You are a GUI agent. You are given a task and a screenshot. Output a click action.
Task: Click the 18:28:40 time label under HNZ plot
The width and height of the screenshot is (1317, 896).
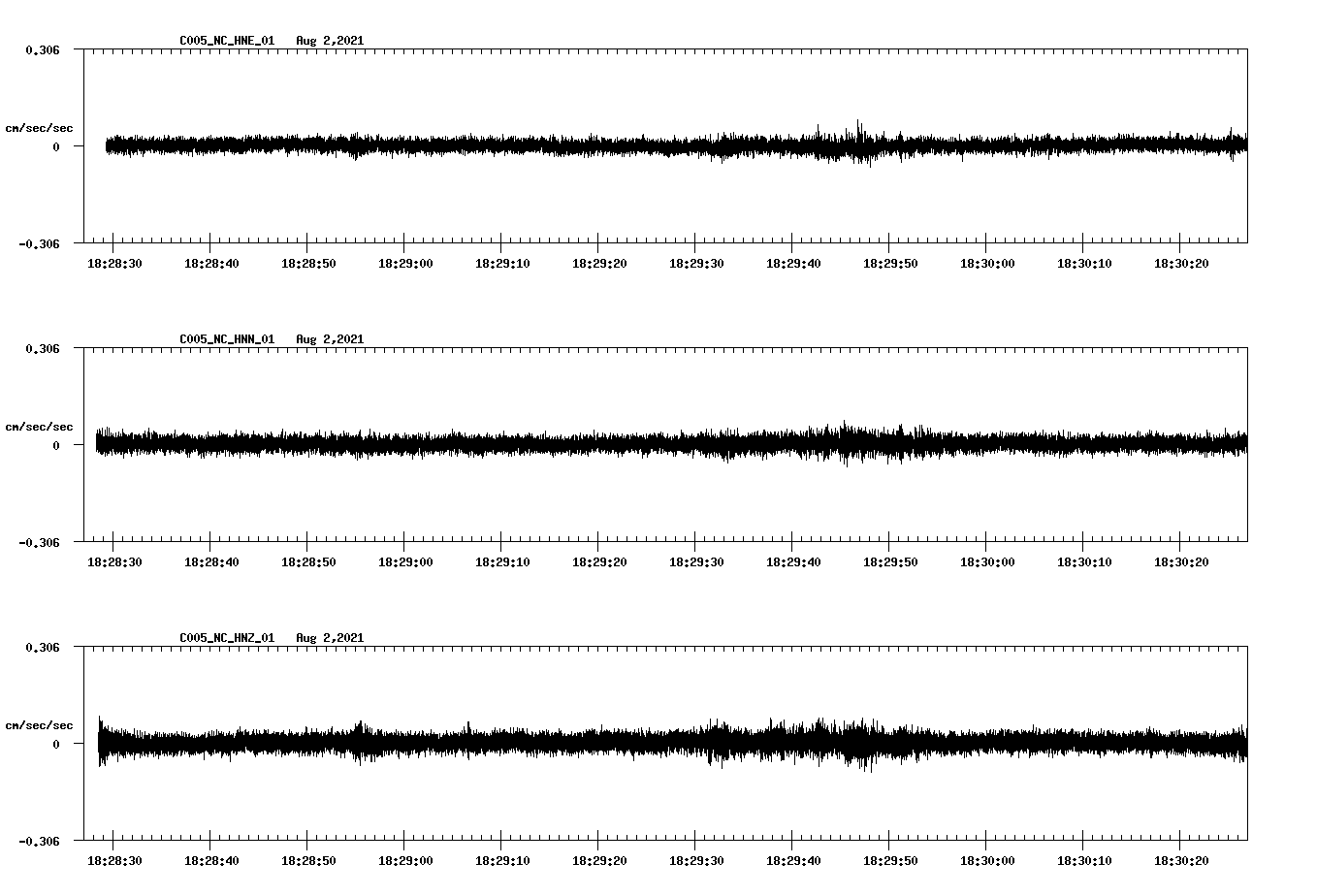point(211,860)
